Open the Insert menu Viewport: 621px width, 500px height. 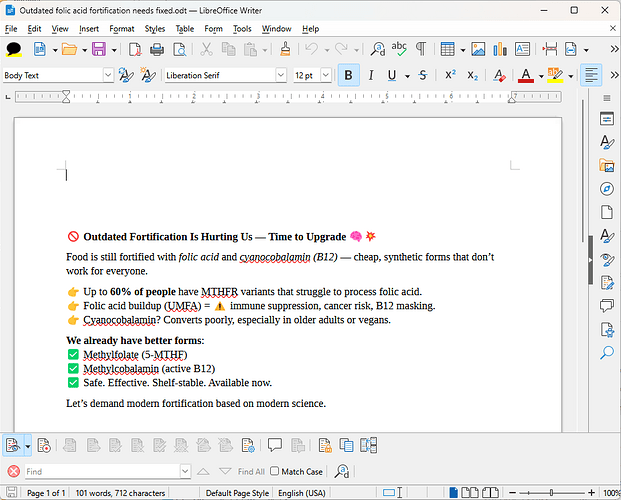point(89,29)
